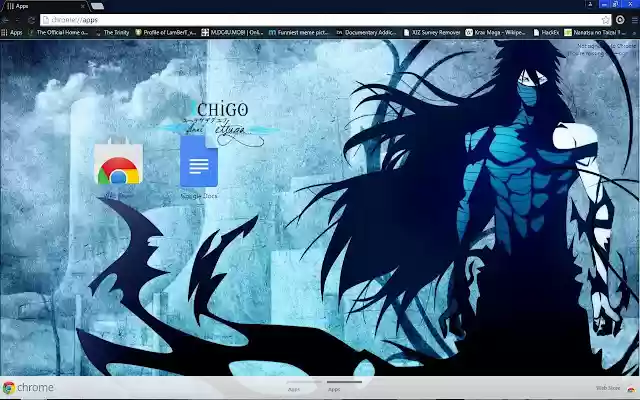
Task: Open 'Profile of LamBerT' bookmark
Action: 166,32
